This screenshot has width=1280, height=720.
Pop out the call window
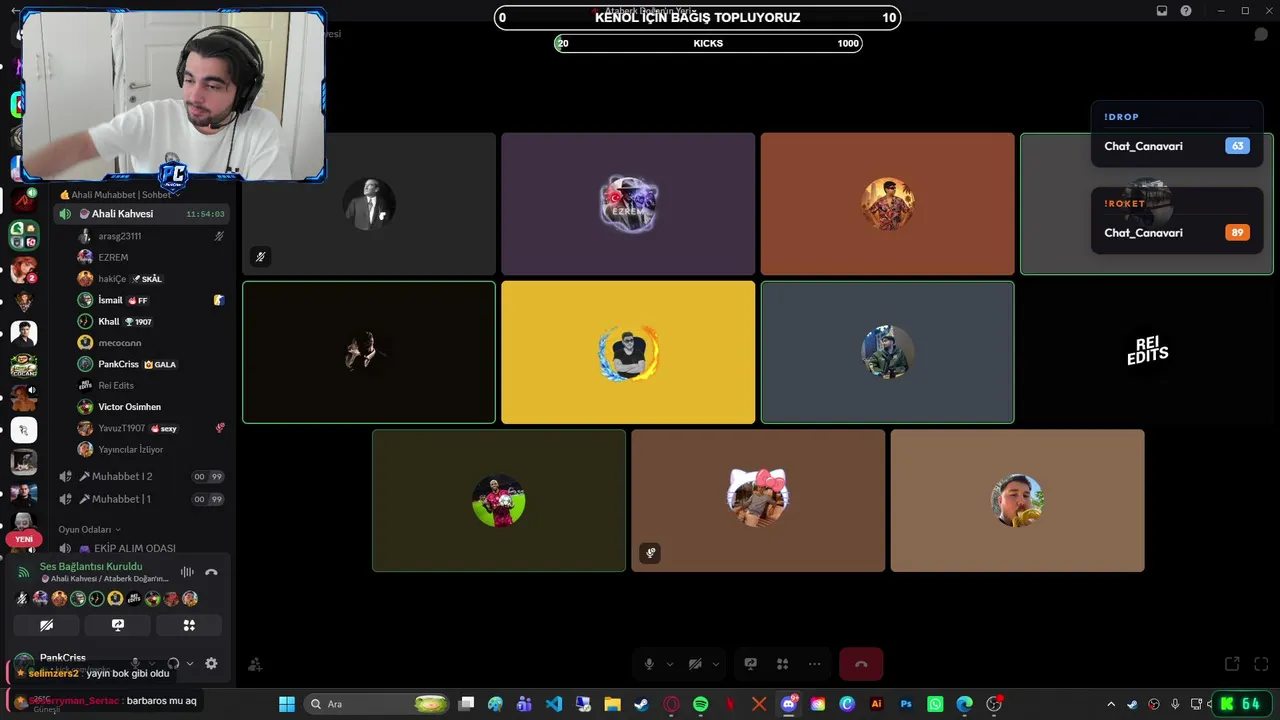coord(1232,664)
